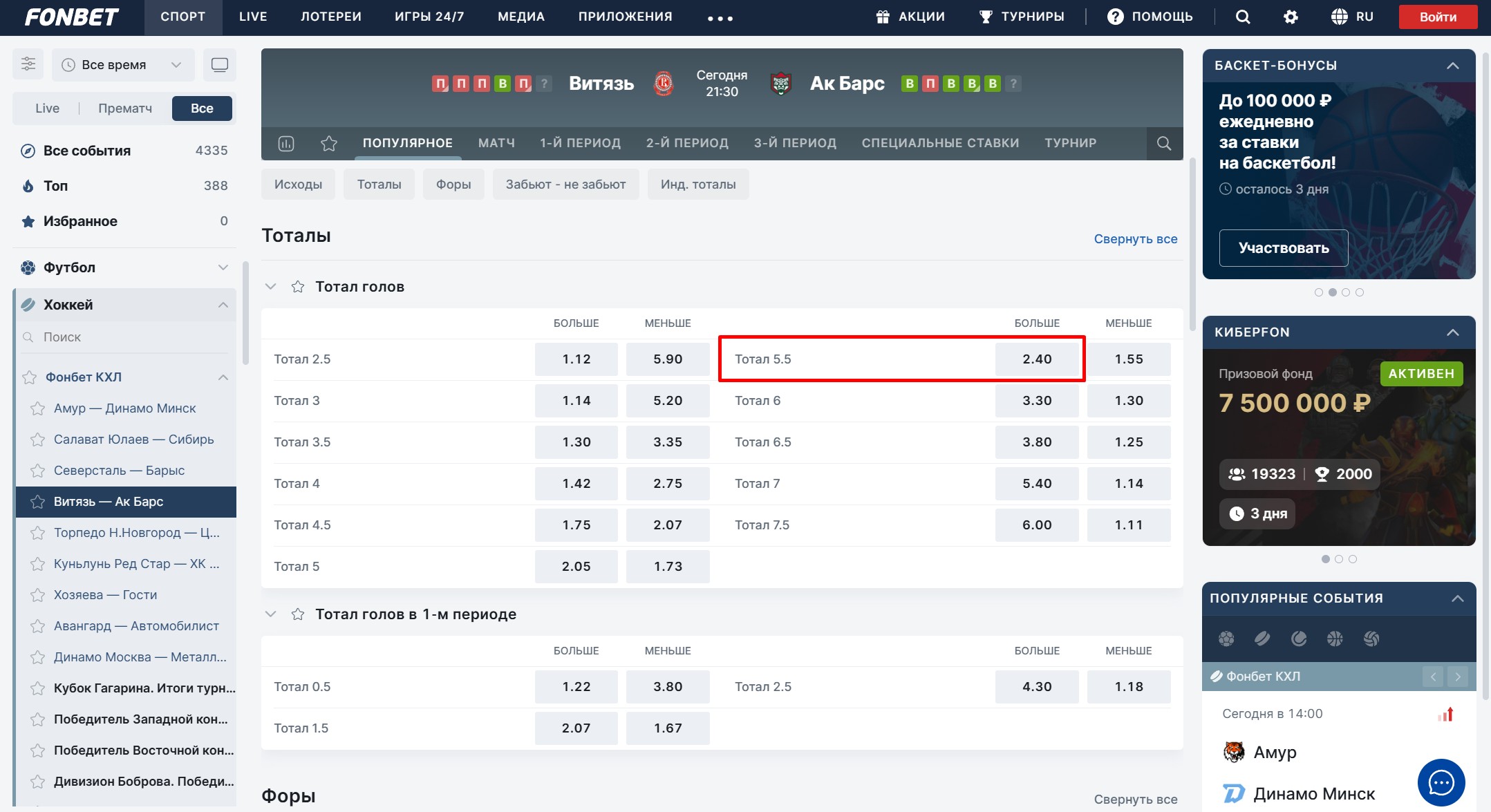Image resolution: width=1491 pixels, height=812 pixels.
Task: Favorite the Амур — Динамо Минск match
Action: coord(38,408)
